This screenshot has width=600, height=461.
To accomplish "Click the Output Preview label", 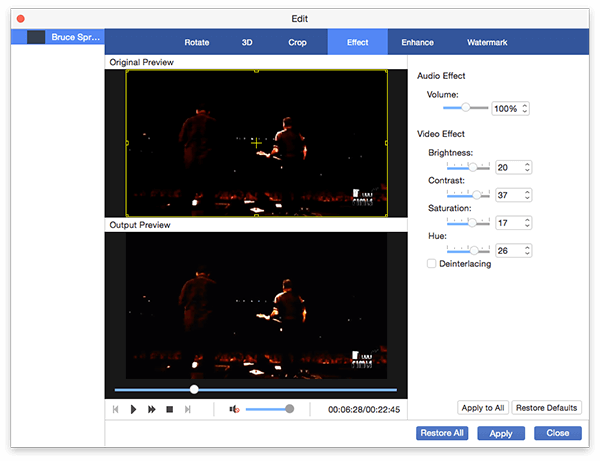I will pos(140,225).
